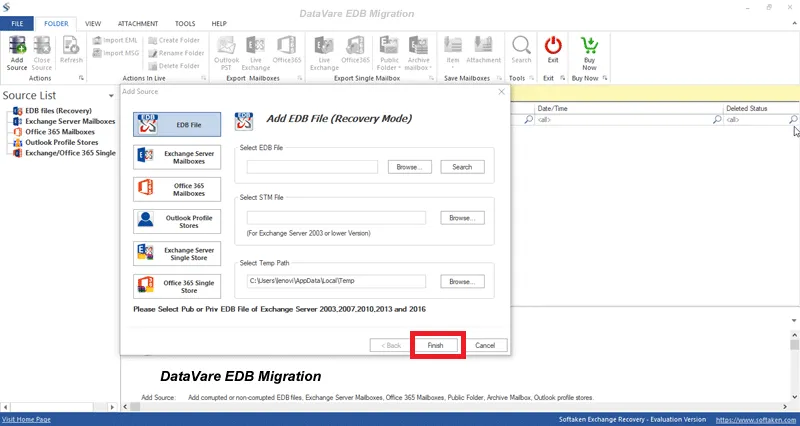Open Public Folder export dropdown
The width and height of the screenshot is (800, 426).
pos(389,54)
